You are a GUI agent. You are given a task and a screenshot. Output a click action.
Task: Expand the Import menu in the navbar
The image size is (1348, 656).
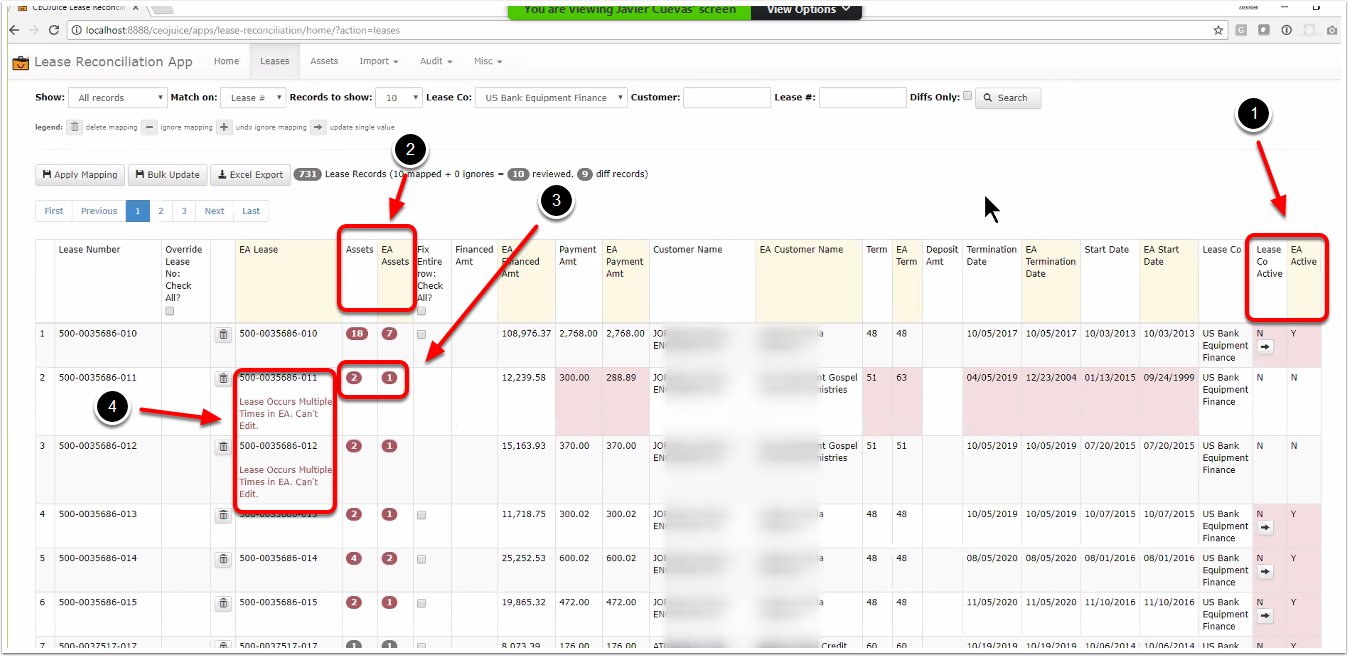[379, 61]
